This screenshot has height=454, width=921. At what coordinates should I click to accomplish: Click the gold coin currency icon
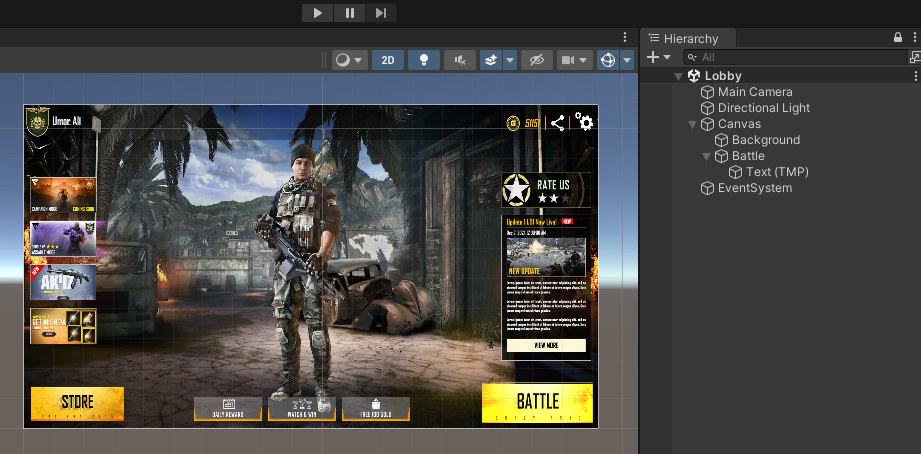(513, 123)
